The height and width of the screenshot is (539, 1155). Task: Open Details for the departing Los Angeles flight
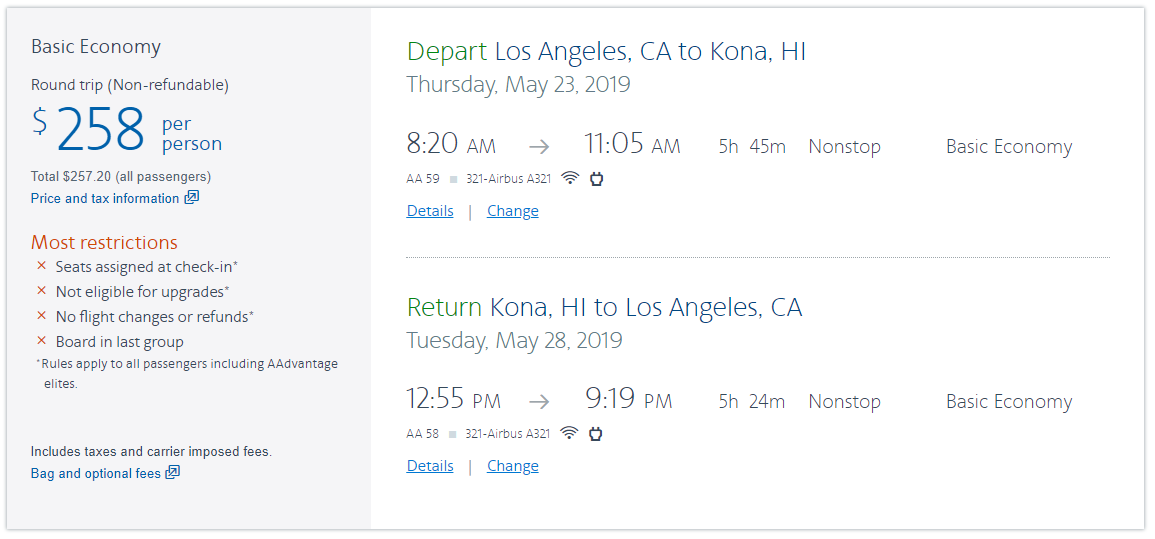pyautogui.click(x=430, y=211)
